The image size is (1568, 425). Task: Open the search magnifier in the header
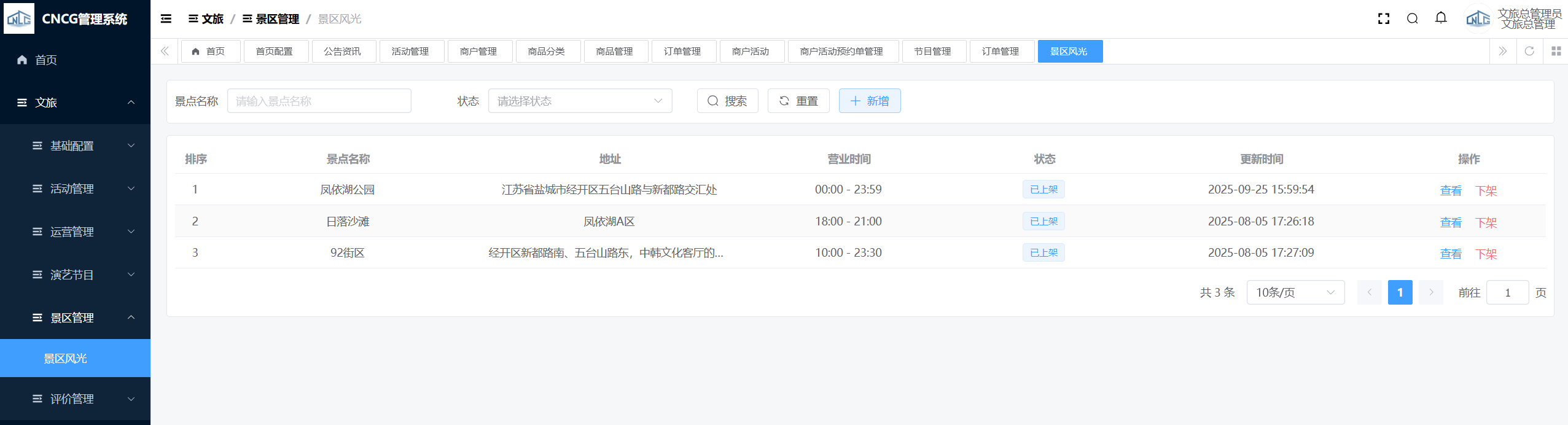[1412, 19]
